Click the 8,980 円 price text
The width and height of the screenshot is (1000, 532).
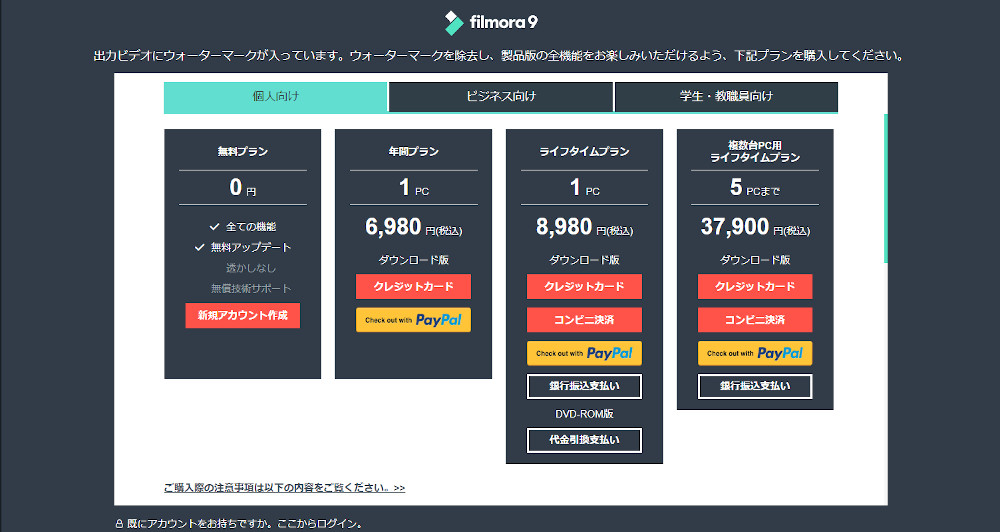(x=584, y=227)
